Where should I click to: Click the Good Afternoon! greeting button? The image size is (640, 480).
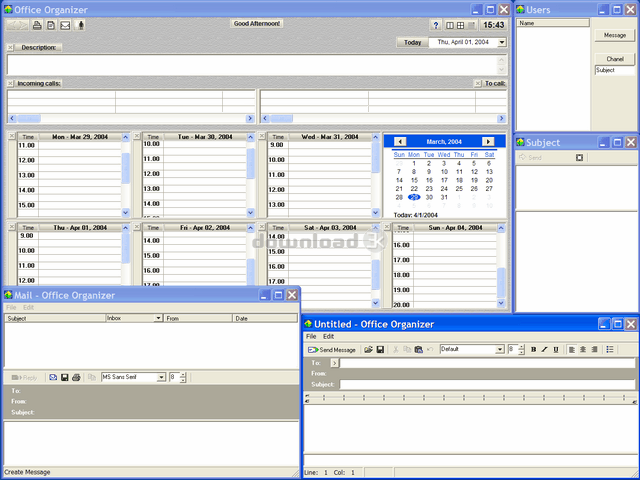(257, 24)
